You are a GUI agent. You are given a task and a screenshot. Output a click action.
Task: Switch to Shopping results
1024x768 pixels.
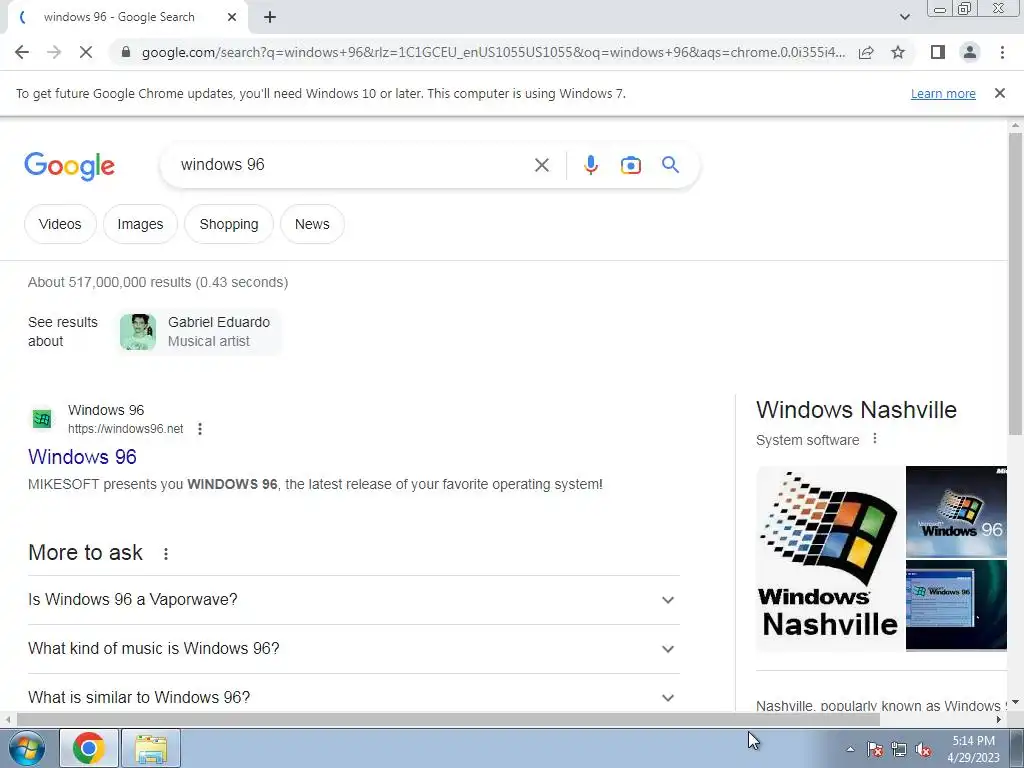(x=229, y=224)
